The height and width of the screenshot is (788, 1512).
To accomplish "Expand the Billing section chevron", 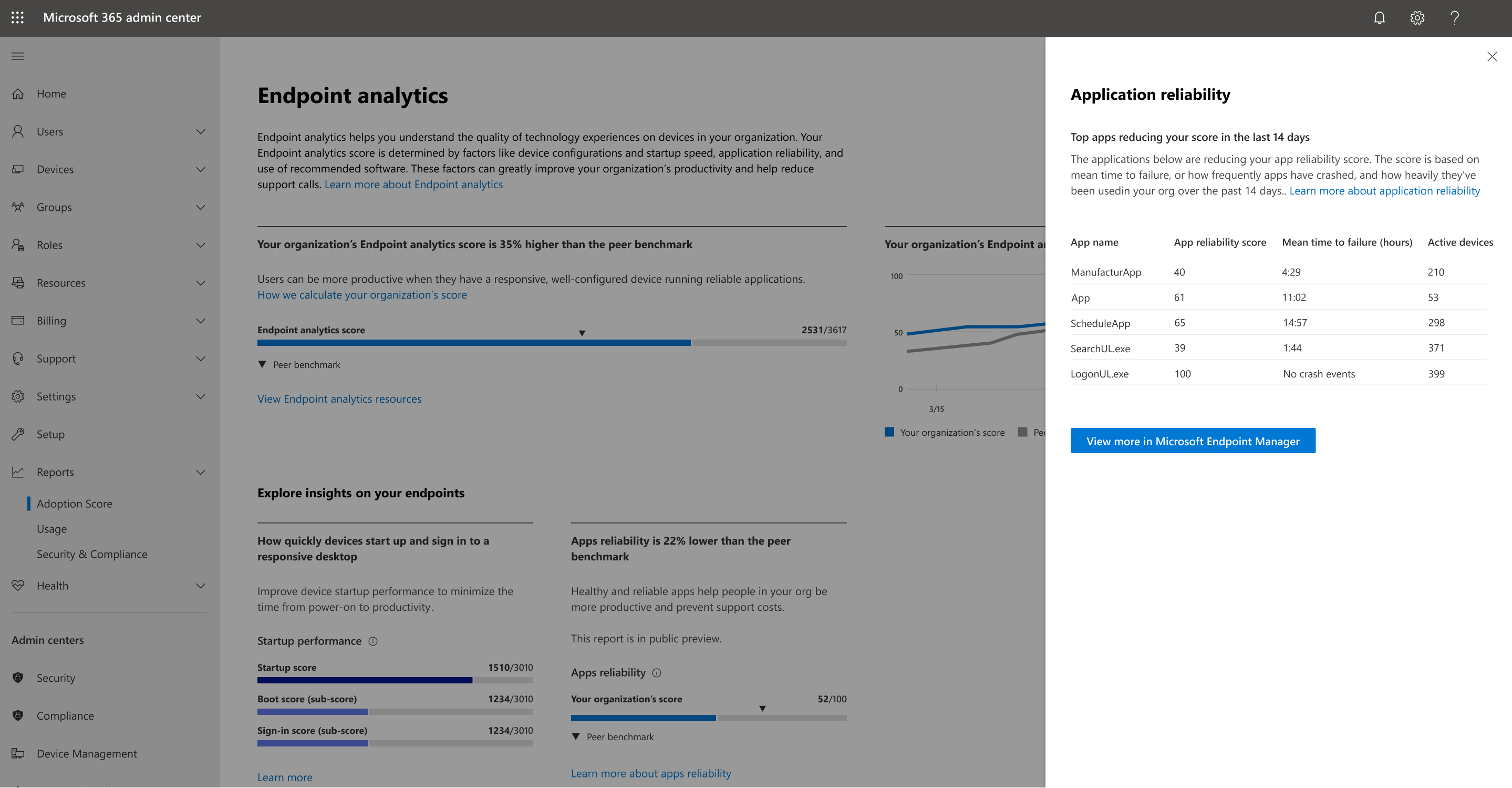I will tap(201, 321).
